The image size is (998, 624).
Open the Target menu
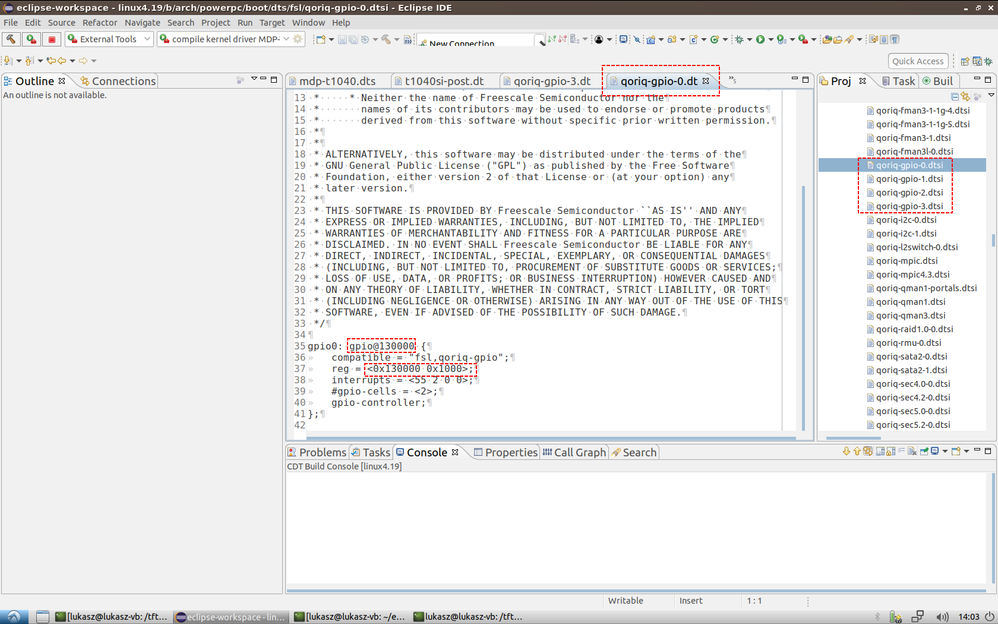coord(272,22)
